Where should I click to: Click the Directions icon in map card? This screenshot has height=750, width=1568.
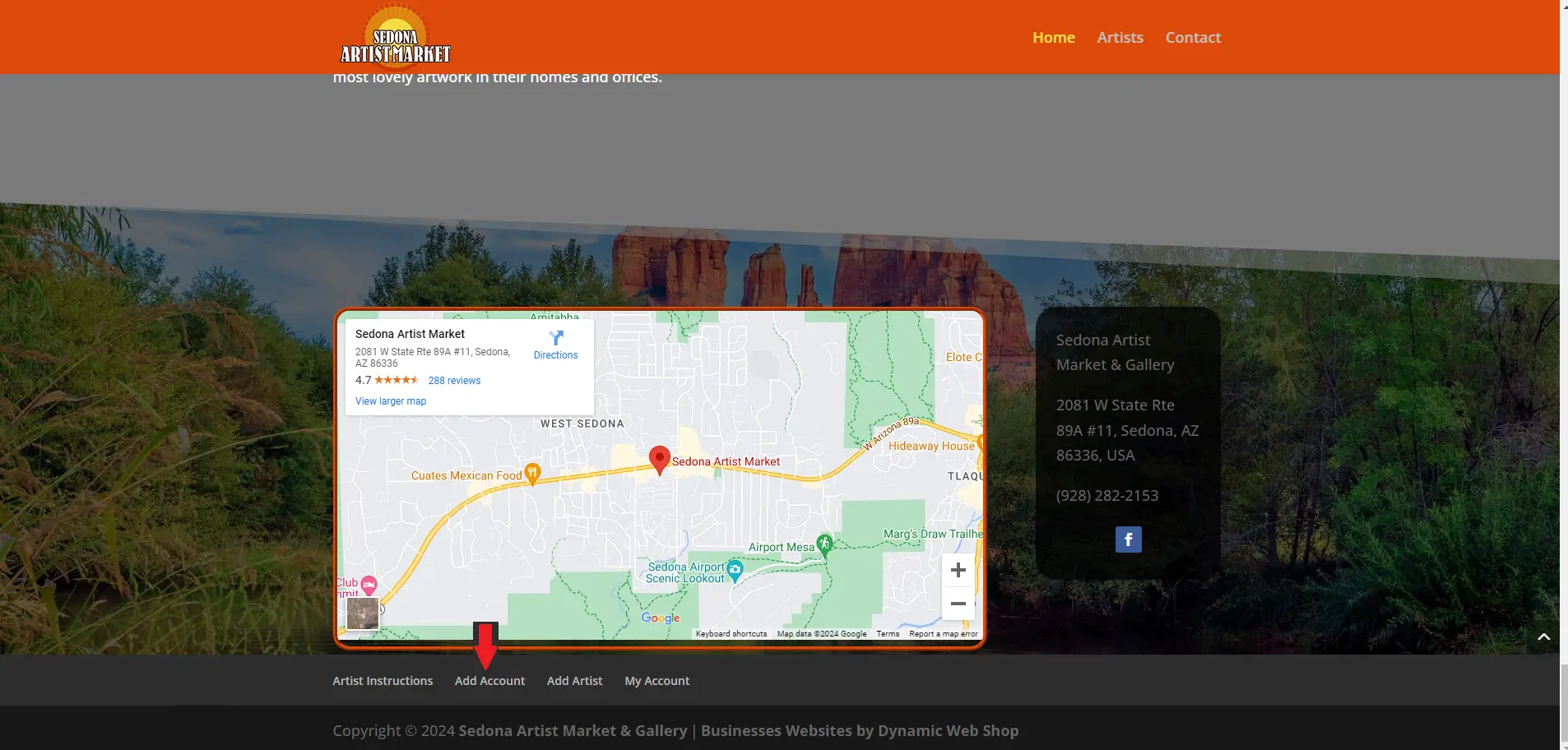pos(556,338)
